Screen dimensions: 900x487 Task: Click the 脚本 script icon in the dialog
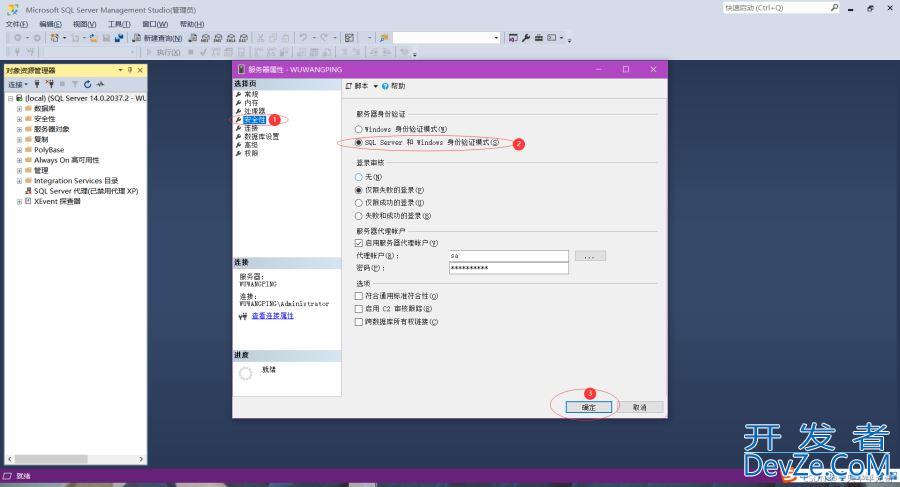click(x=349, y=86)
